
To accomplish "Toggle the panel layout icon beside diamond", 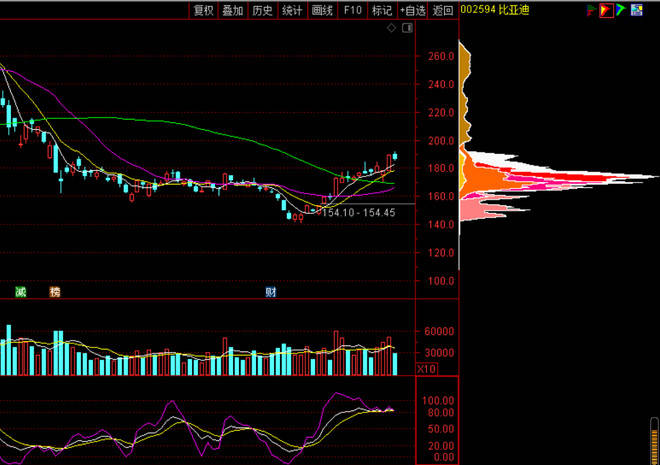I will point(406,29).
